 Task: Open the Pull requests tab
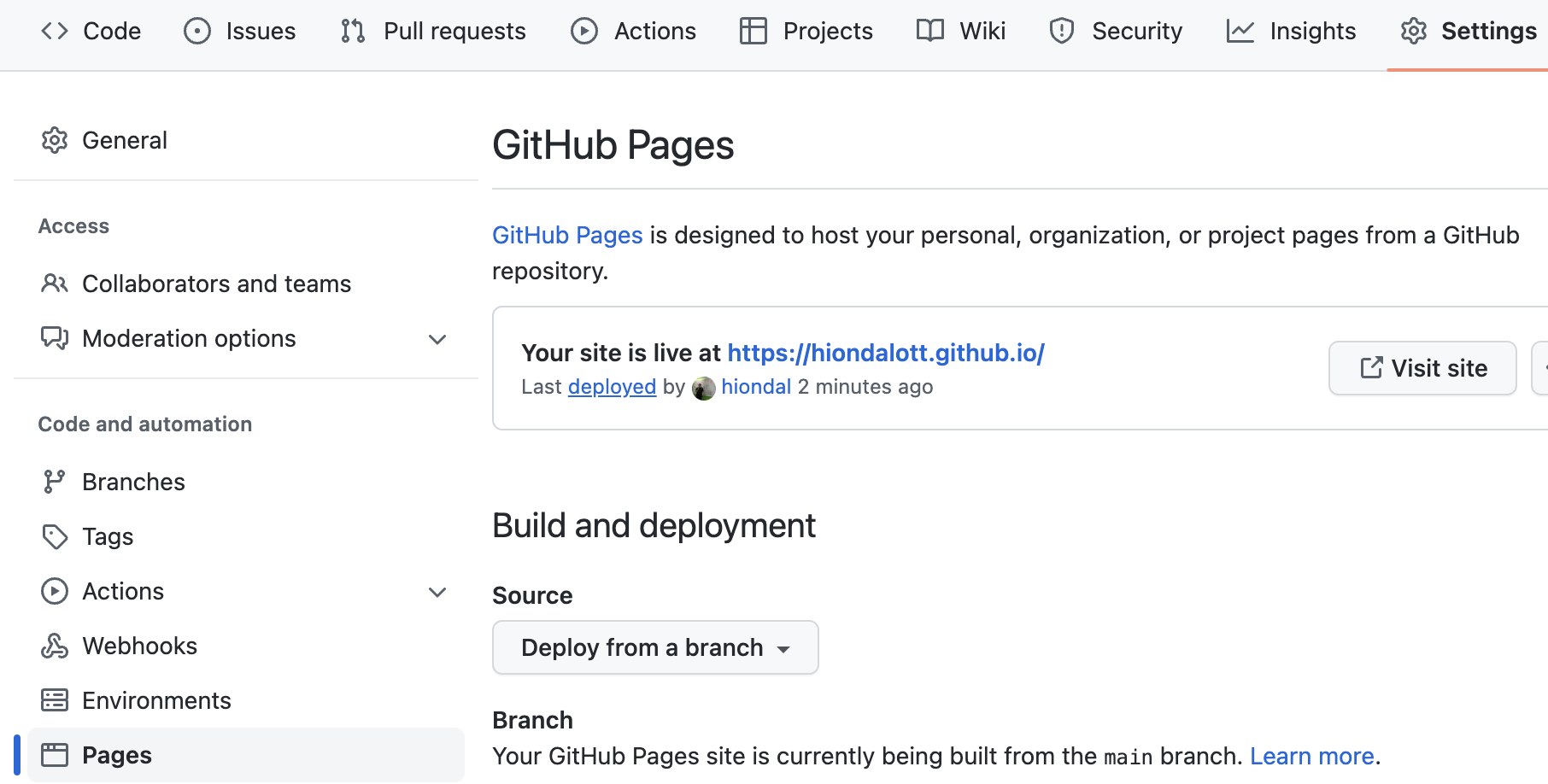coord(432,31)
